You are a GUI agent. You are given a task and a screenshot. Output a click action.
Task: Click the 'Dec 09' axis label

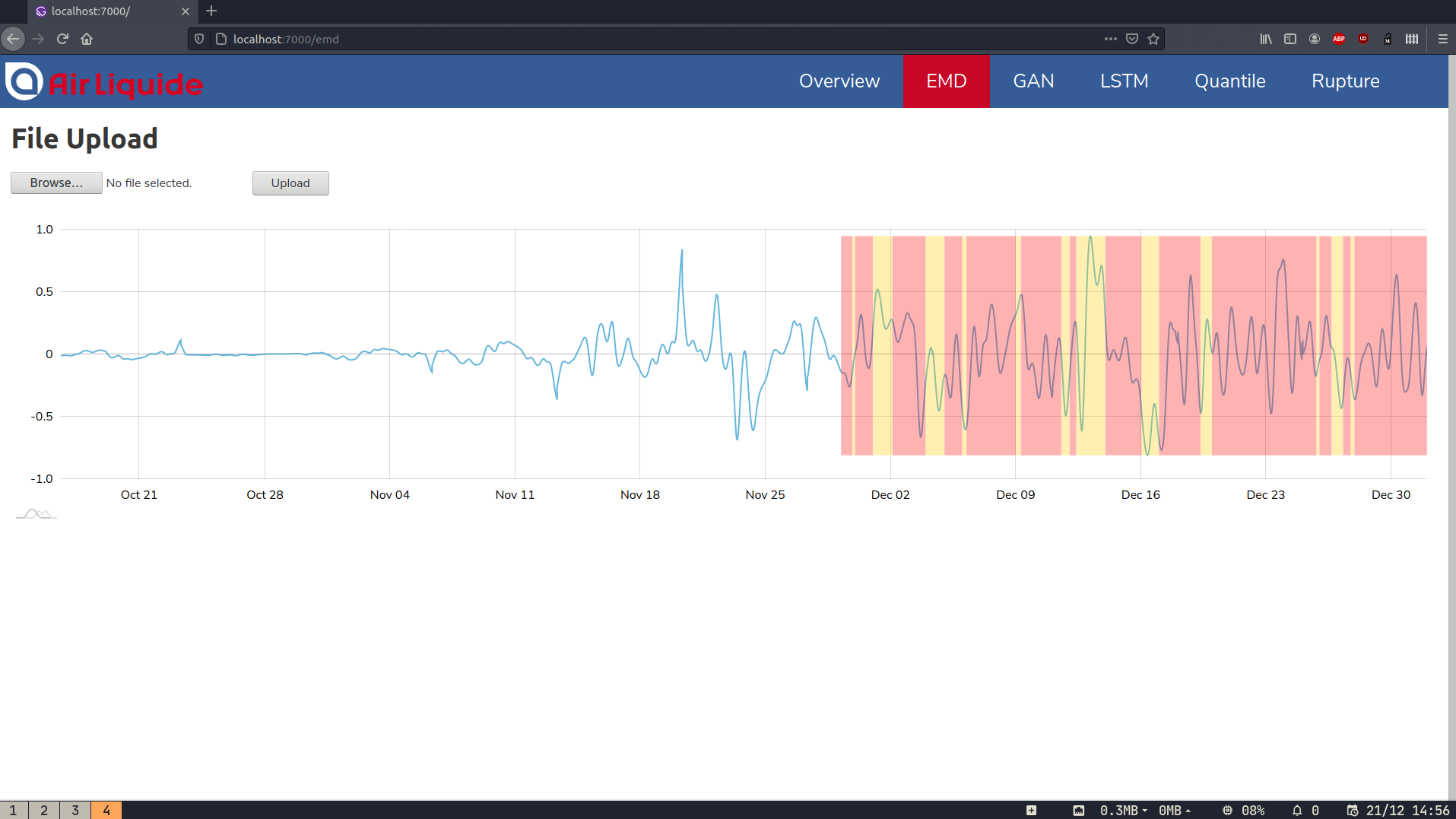click(x=1016, y=494)
